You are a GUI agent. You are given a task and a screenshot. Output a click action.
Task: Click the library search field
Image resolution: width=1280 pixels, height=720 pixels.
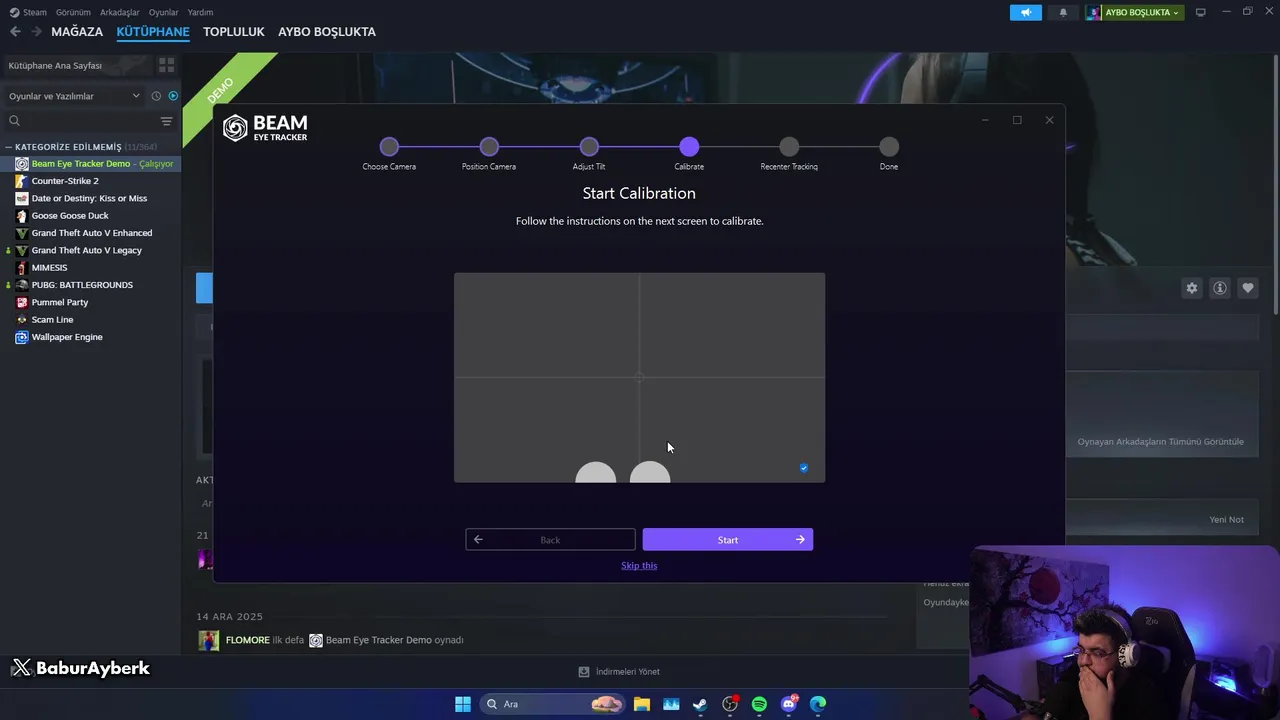click(x=80, y=121)
